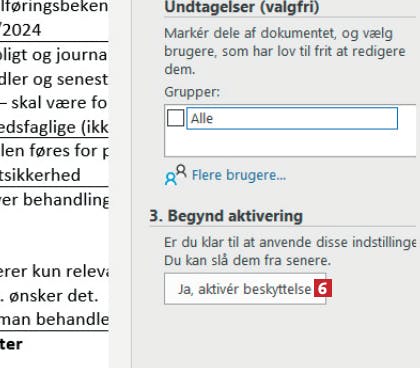
Task: Click the document line with ønsker det.
Action: [x=49, y=296]
